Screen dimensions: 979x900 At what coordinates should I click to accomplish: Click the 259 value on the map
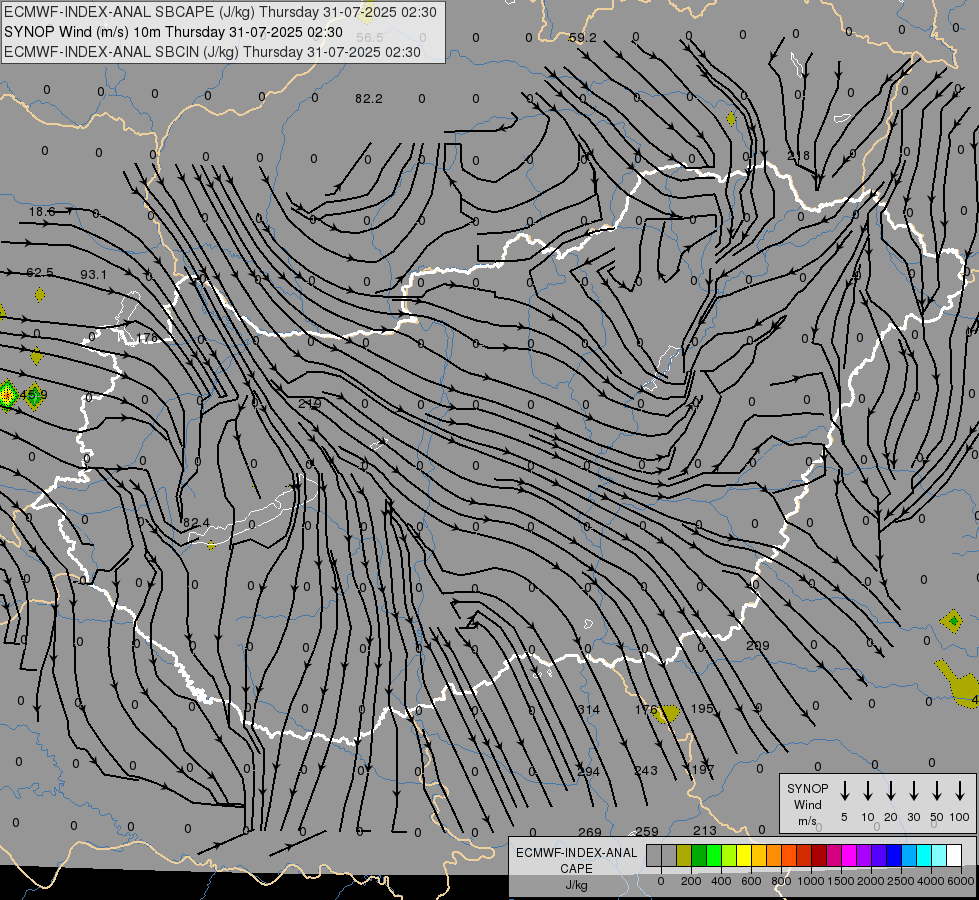647,831
